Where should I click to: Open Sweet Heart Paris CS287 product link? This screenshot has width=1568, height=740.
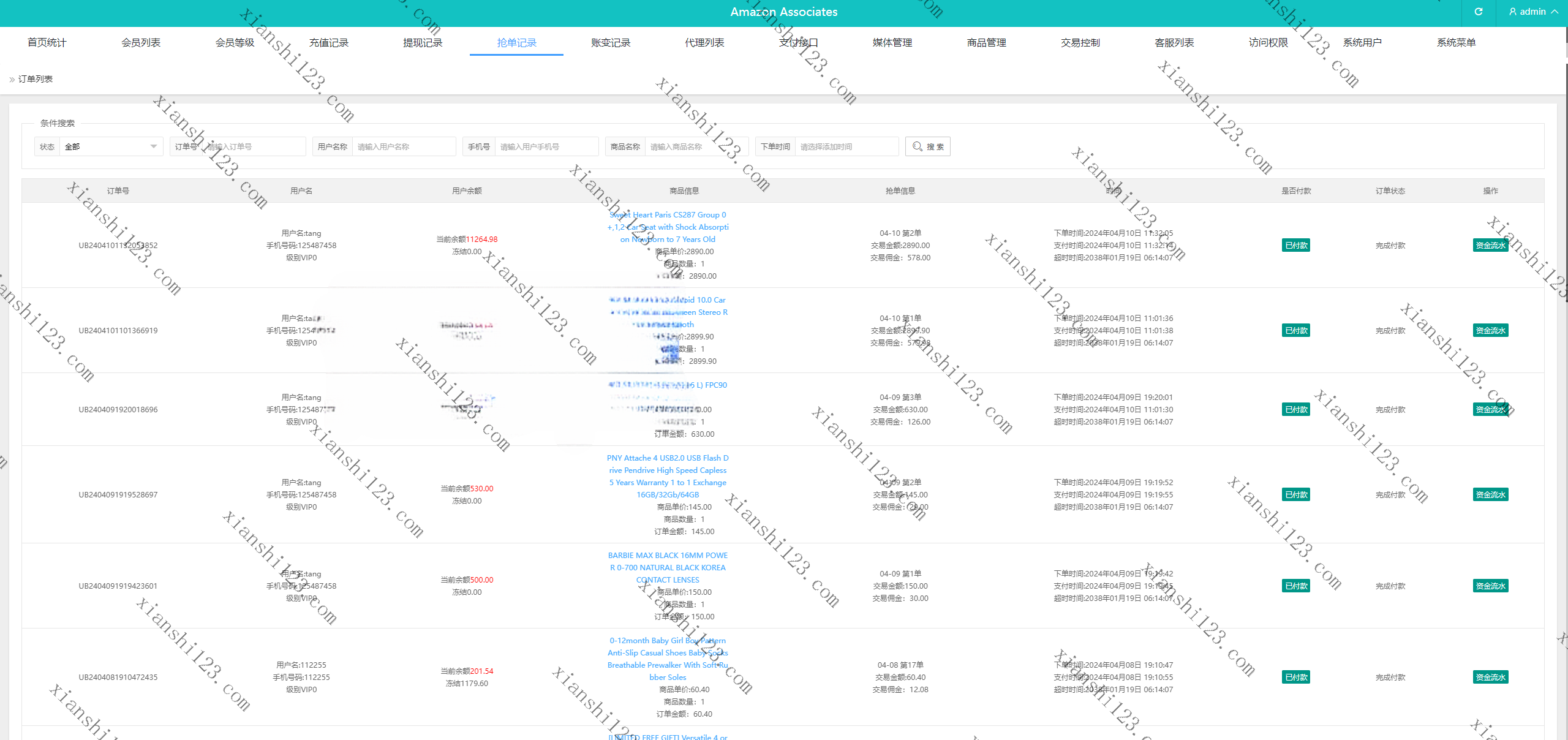click(x=668, y=227)
